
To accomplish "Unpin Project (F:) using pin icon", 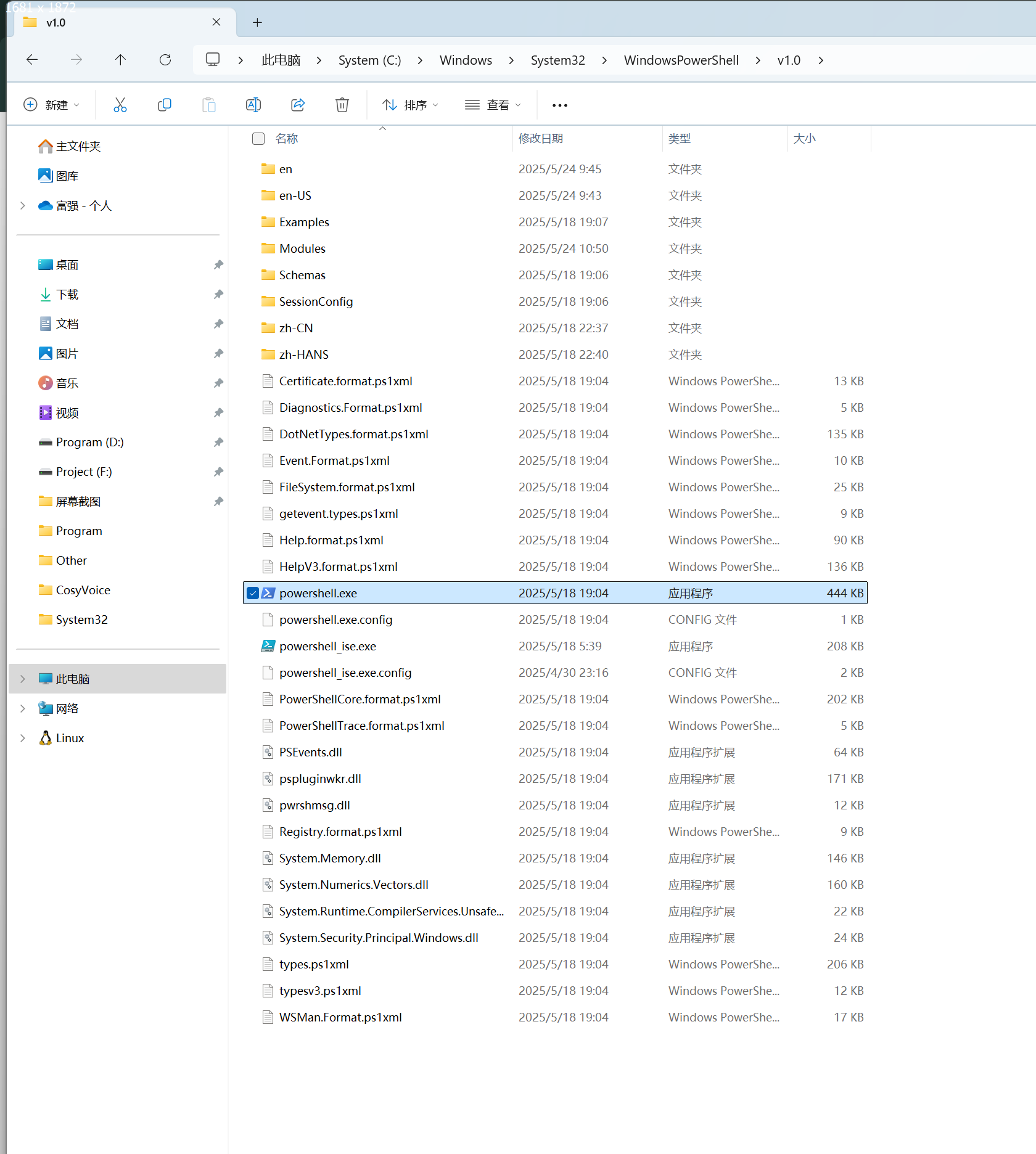I will coord(218,472).
